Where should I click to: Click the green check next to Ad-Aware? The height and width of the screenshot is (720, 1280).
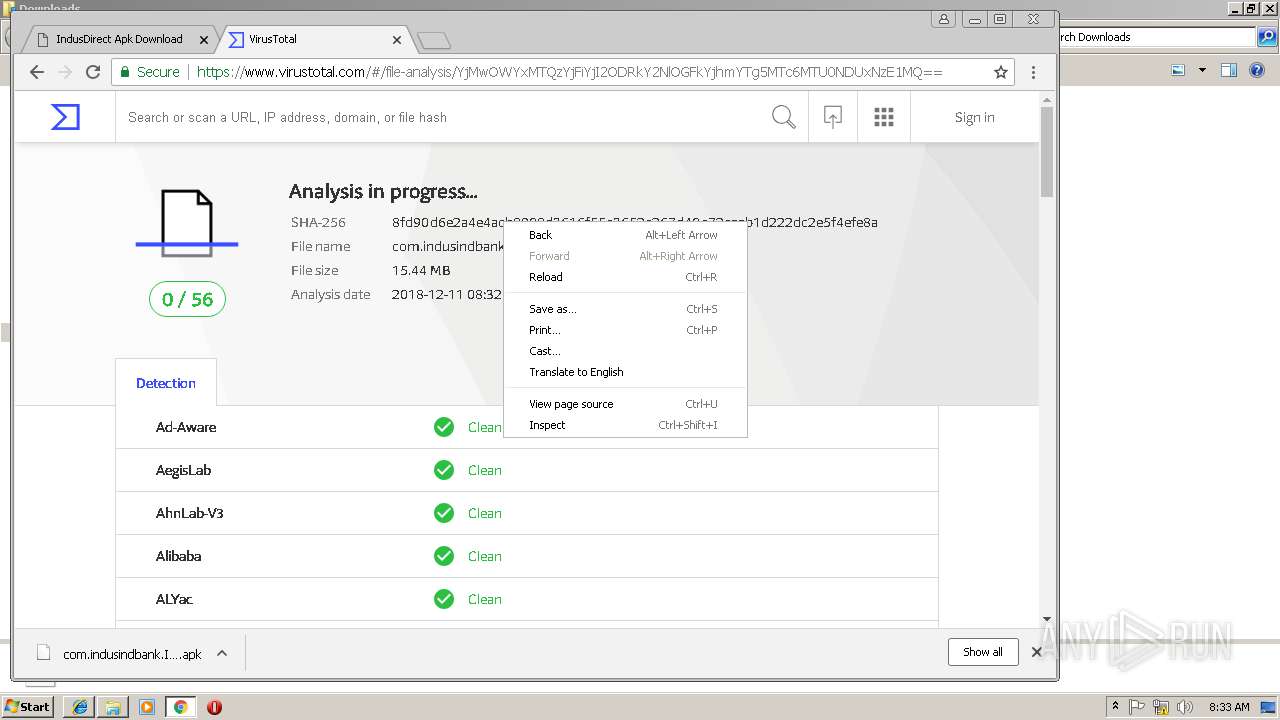coord(444,427)
